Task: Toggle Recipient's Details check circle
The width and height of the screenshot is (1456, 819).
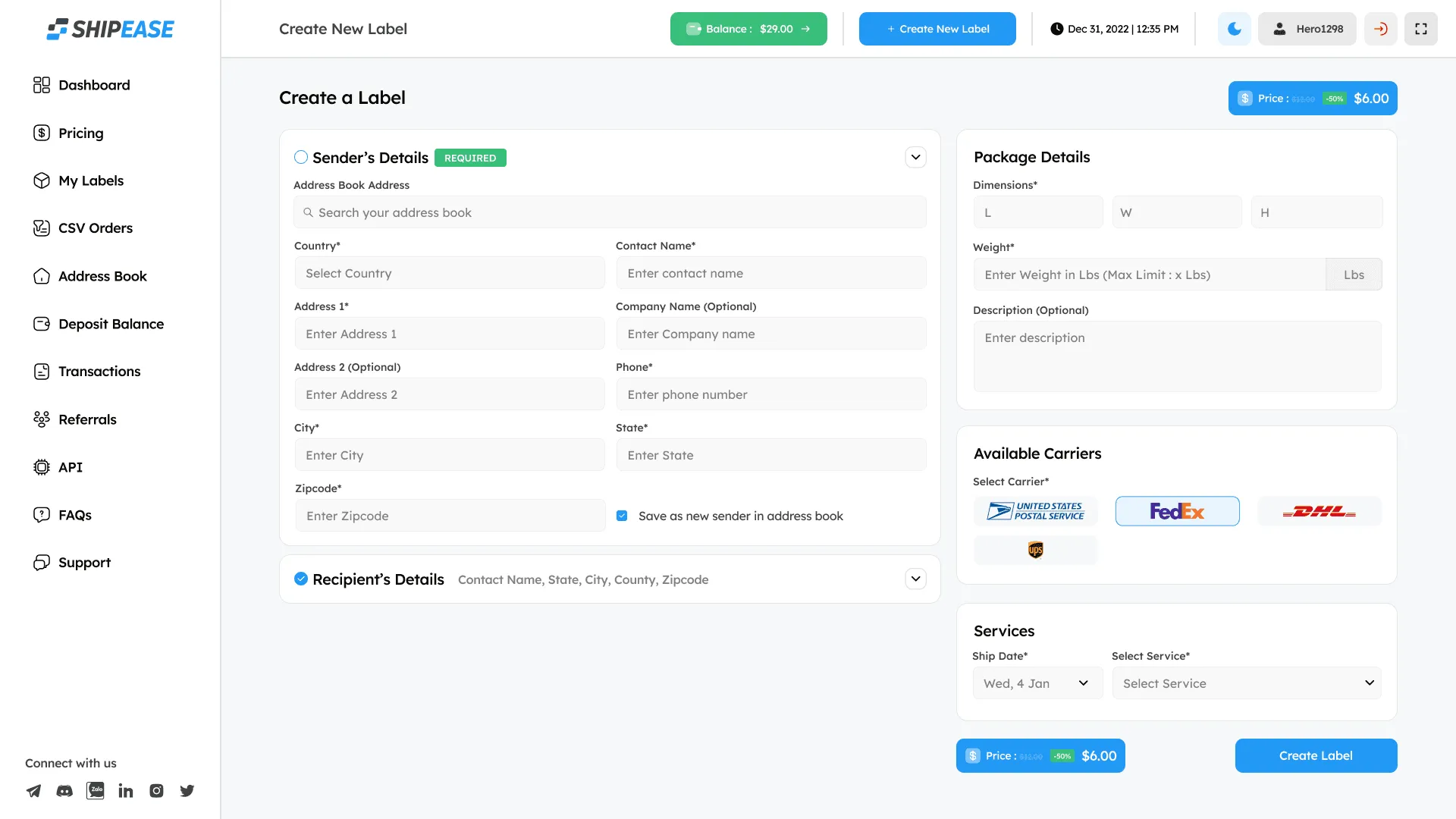Action: pos(301,579)
